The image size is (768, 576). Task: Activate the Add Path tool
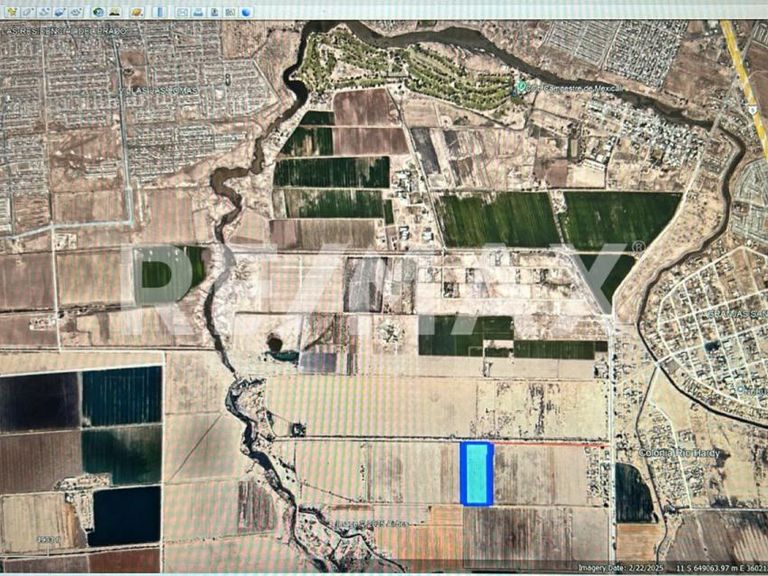coord(44,12)
